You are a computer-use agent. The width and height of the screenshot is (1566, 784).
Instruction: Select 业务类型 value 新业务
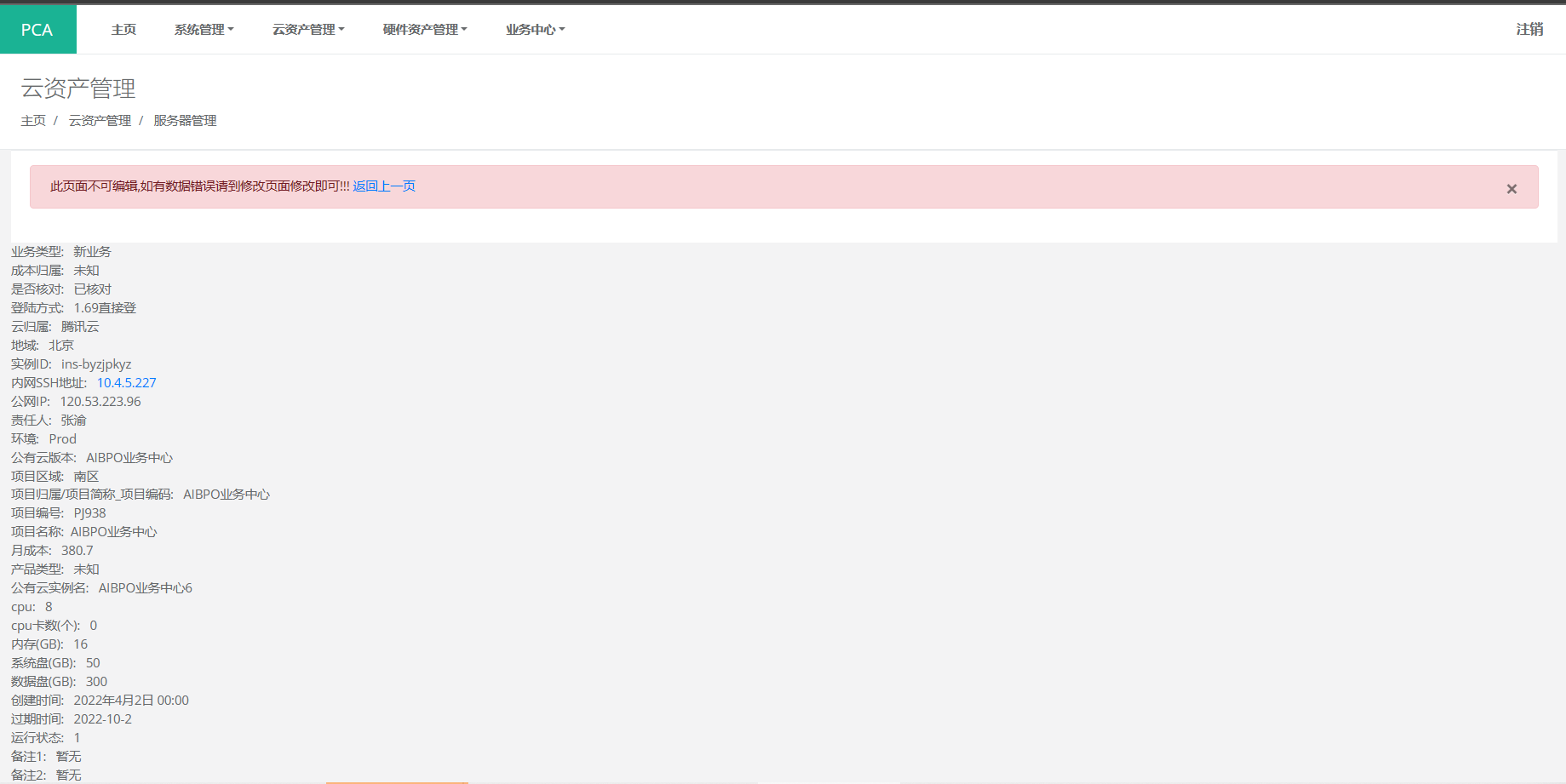point(92,252)
